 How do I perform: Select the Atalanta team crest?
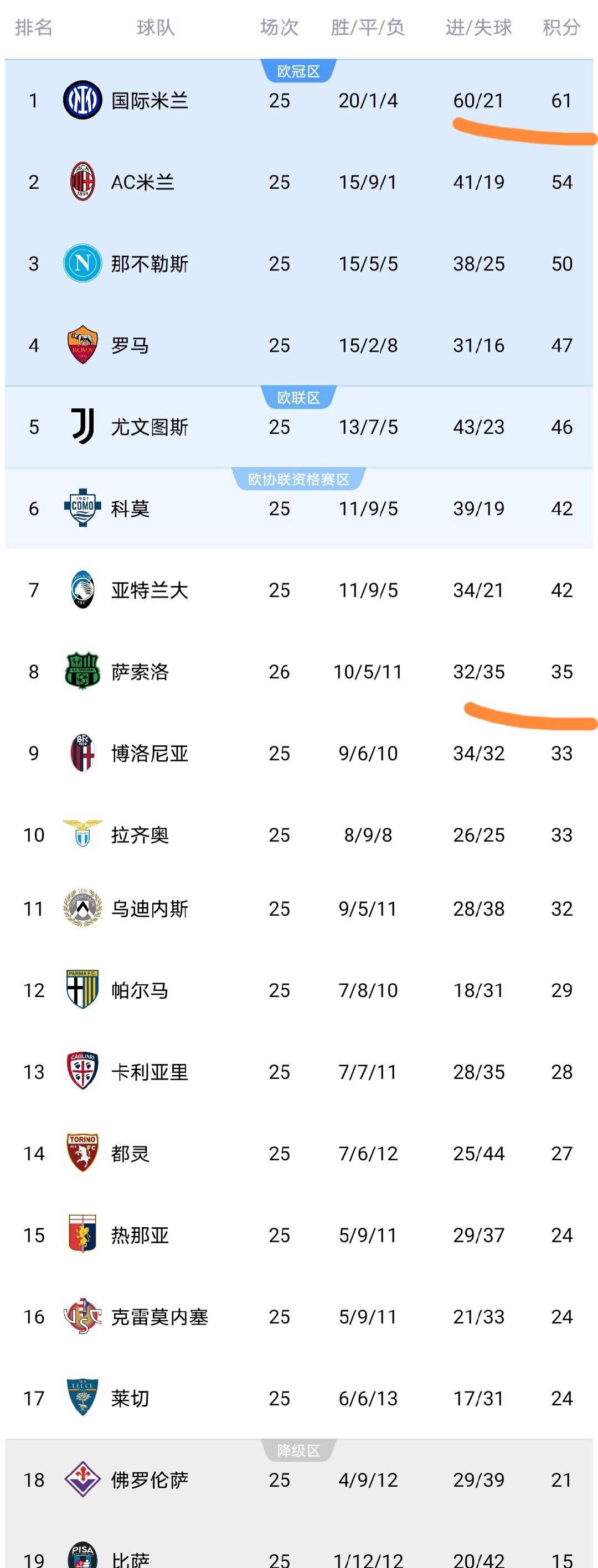tap(82, 590)
